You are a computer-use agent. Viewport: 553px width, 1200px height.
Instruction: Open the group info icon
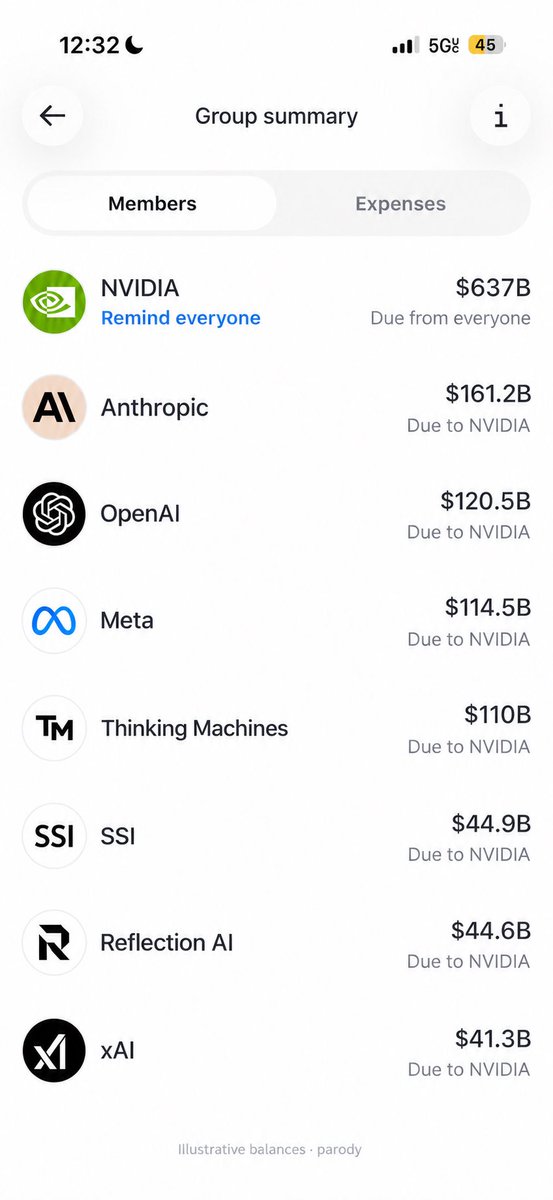click(x=500, y=116)
